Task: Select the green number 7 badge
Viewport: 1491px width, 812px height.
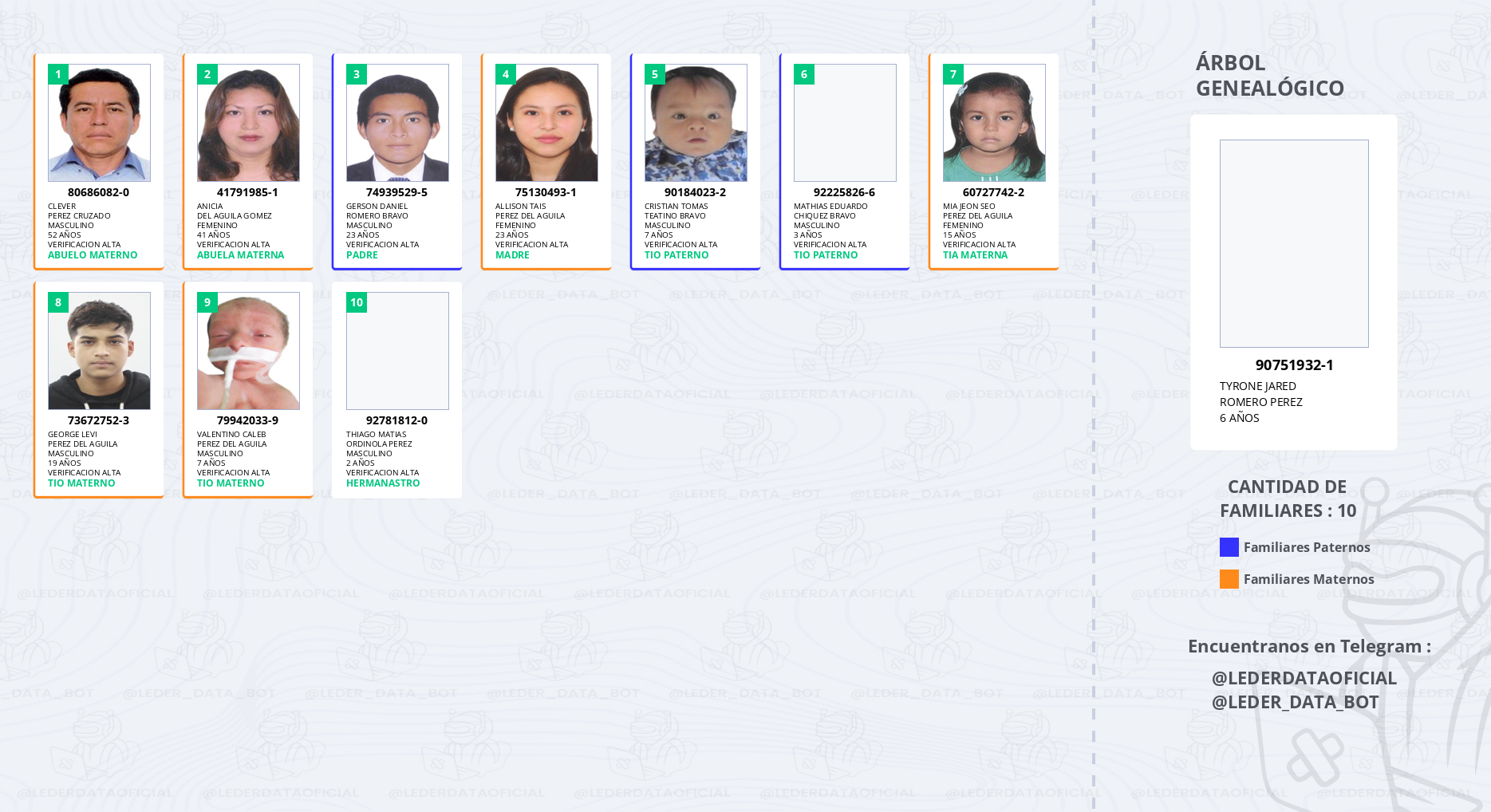Action: [x=953, y=74]
